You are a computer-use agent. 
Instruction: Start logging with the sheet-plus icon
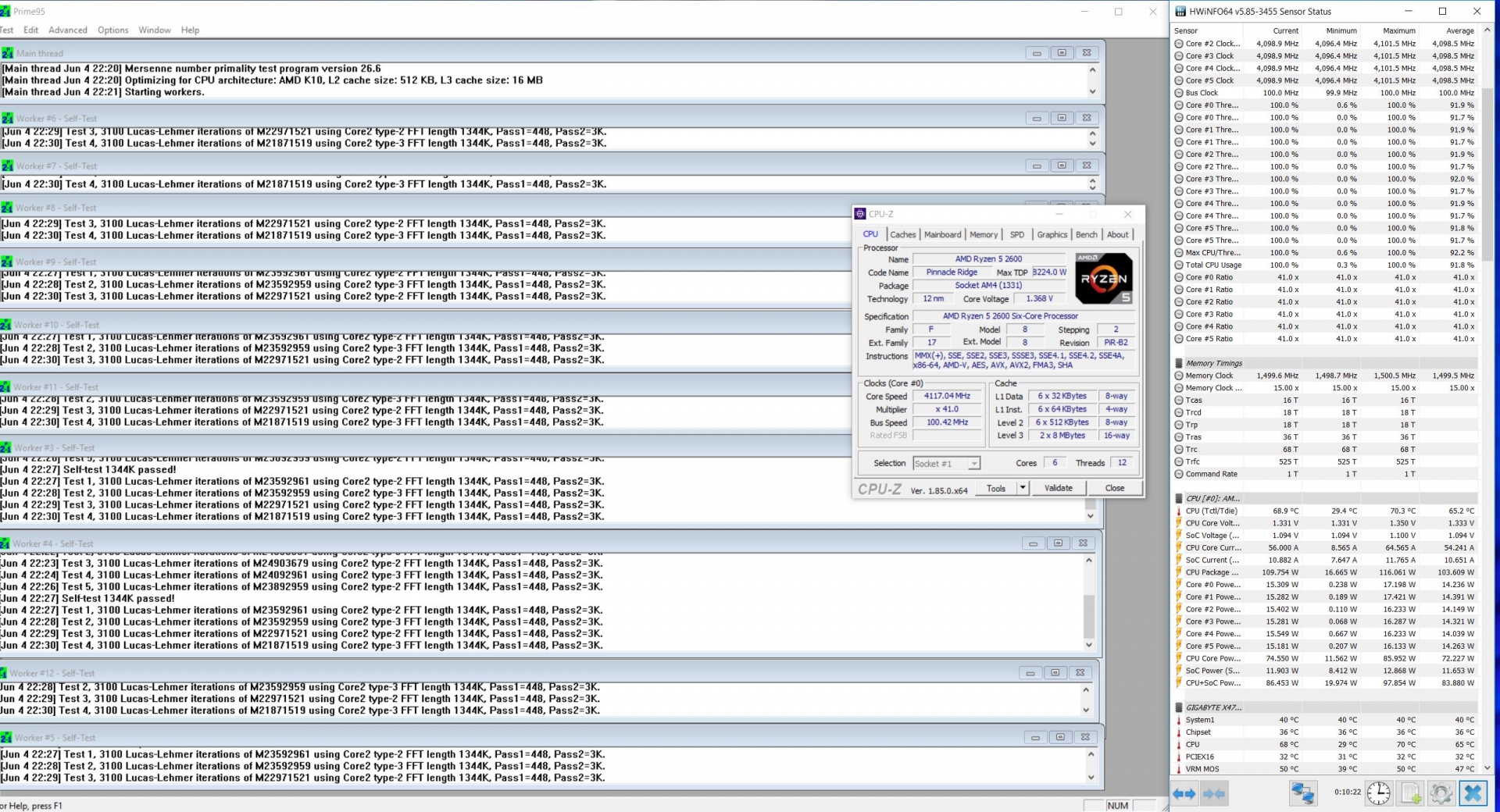coord(1411,793)
